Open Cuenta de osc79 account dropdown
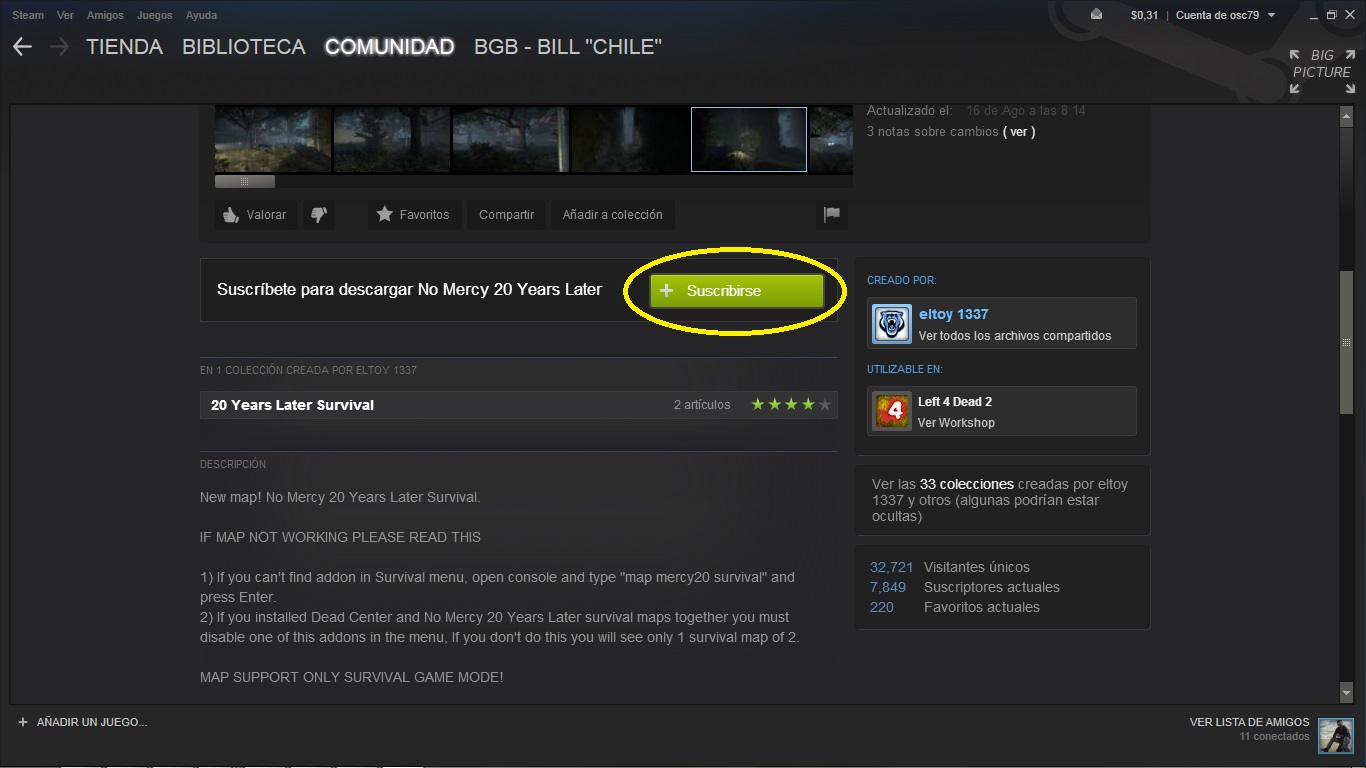Image resolution: width=1366 pixels, height=768 pixels. click(1225, 15)
